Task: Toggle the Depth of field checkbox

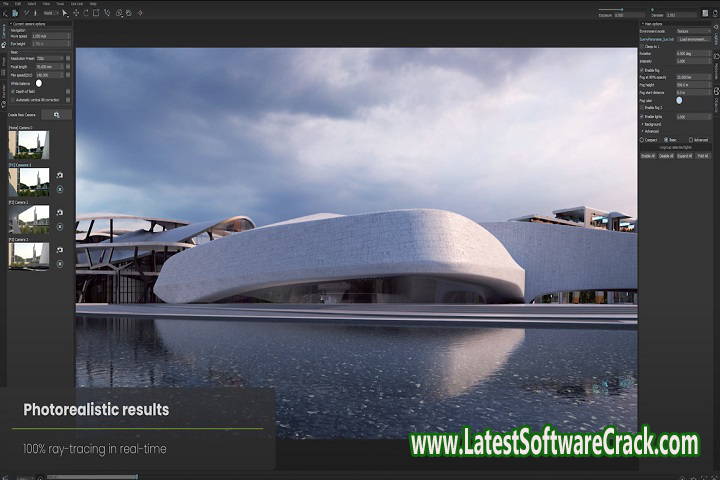Action: pos(10,91)
